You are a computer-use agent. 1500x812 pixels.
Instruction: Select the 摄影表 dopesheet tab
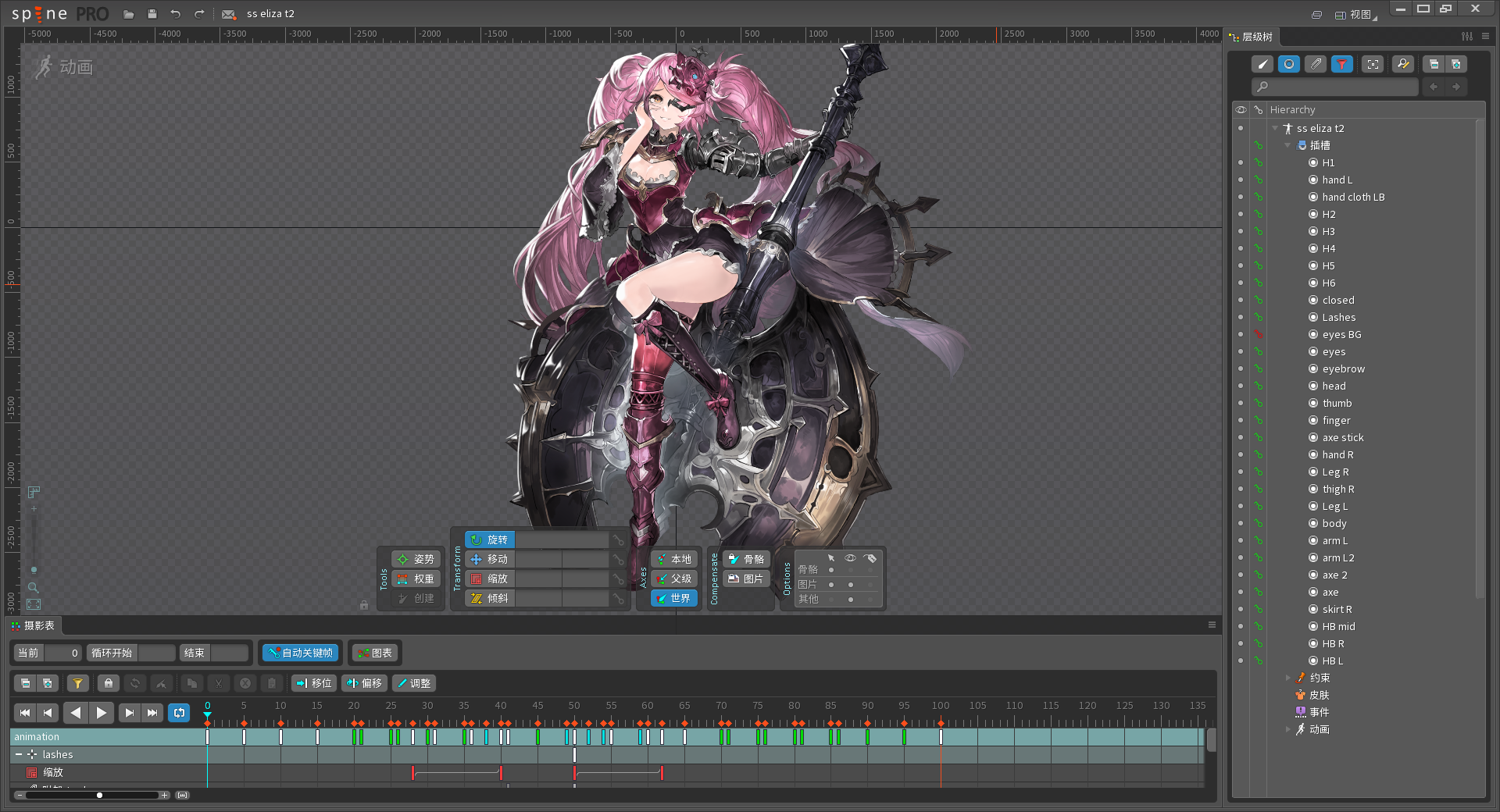33,625
